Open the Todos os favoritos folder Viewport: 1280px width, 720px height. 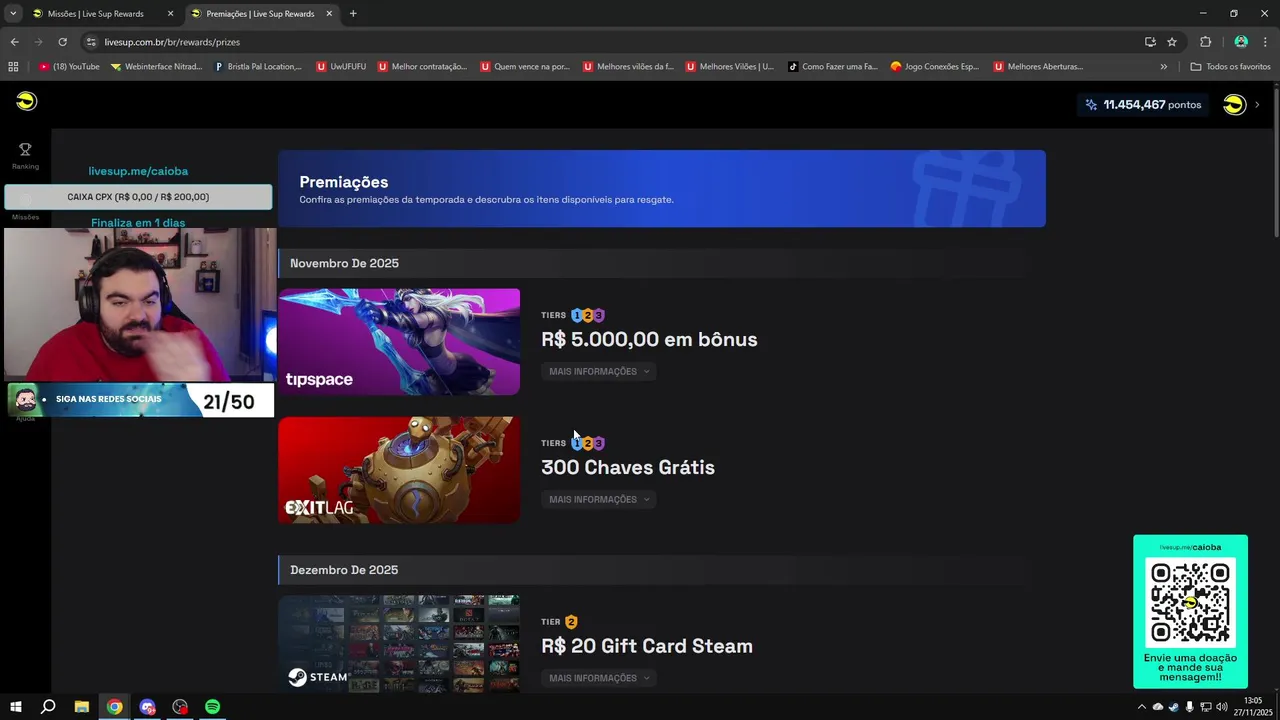pos(1230,67)
